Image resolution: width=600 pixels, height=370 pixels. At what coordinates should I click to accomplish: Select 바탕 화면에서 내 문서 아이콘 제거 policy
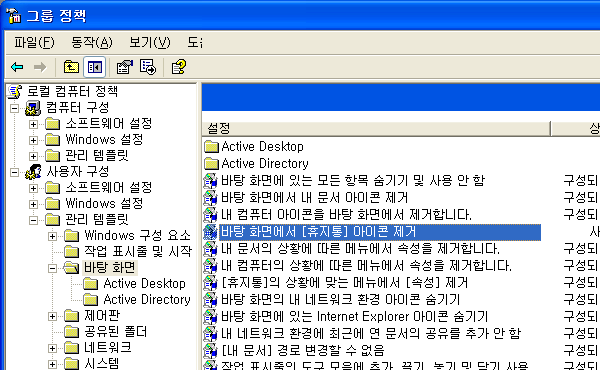(x=315, y=197)
